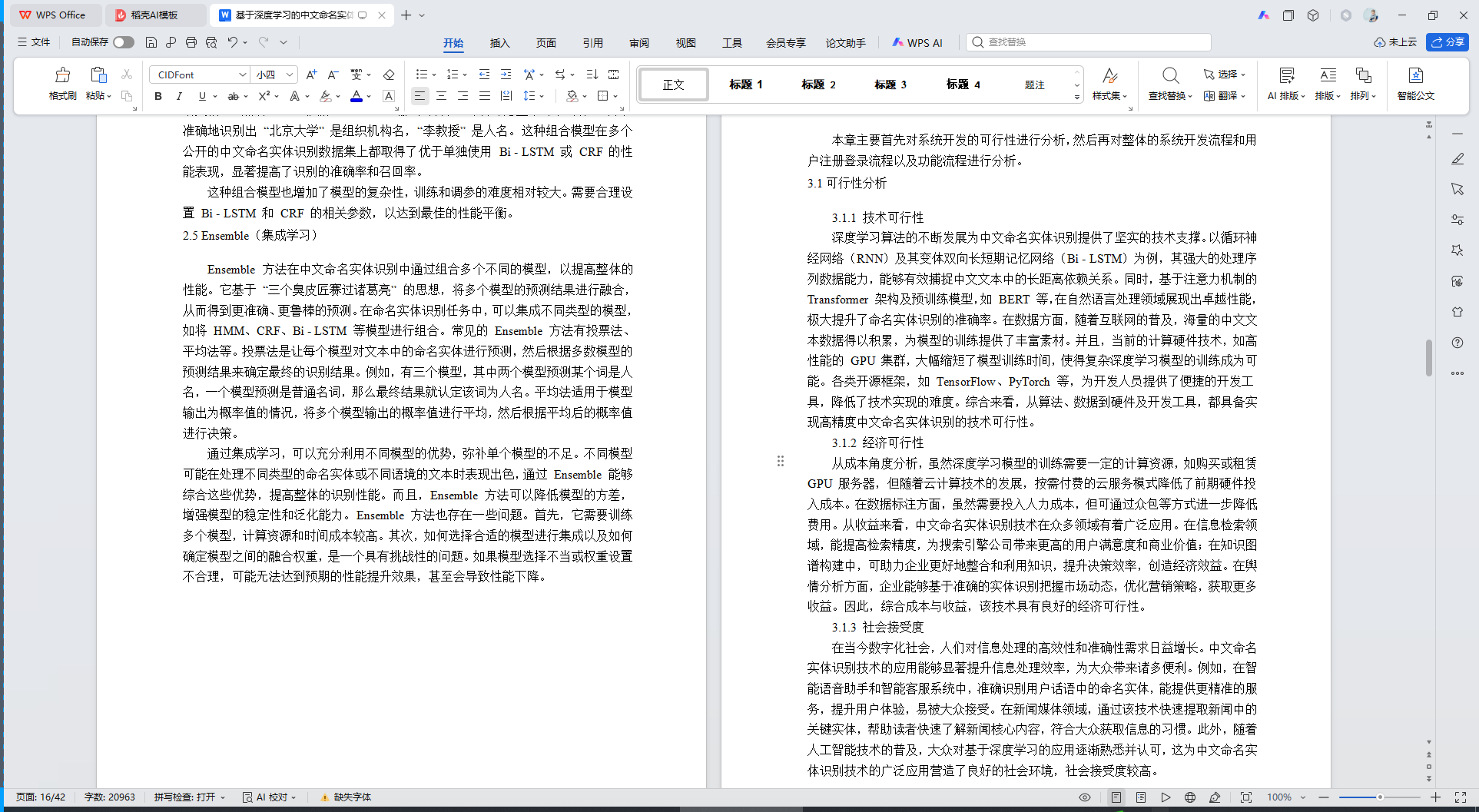
Task: Click the Increase font size icon
Action: 311,75
